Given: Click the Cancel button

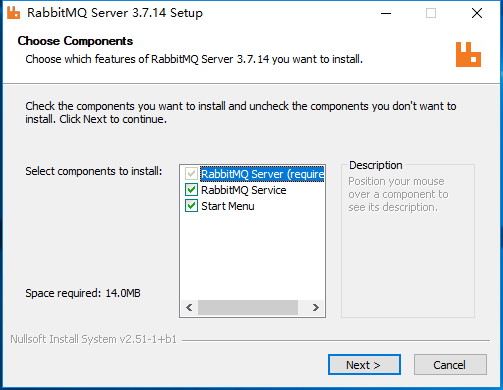Looking at the screenshot, I should (450, 365).
